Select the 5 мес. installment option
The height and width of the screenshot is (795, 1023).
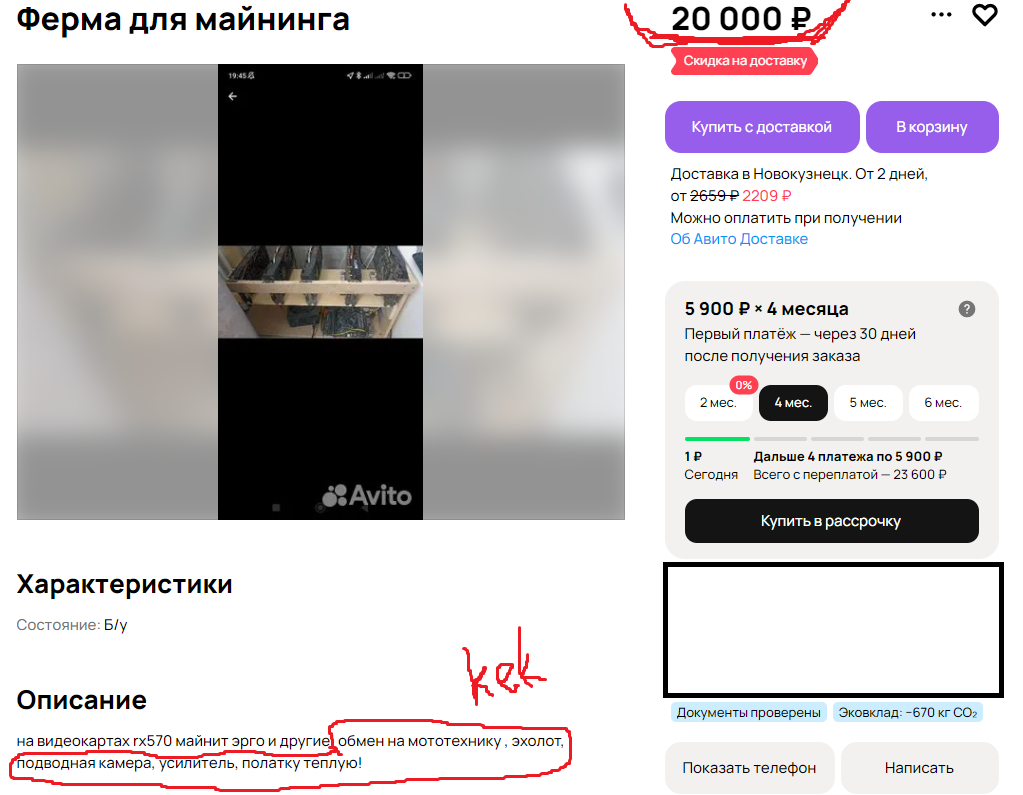click(x=868, y=403)
